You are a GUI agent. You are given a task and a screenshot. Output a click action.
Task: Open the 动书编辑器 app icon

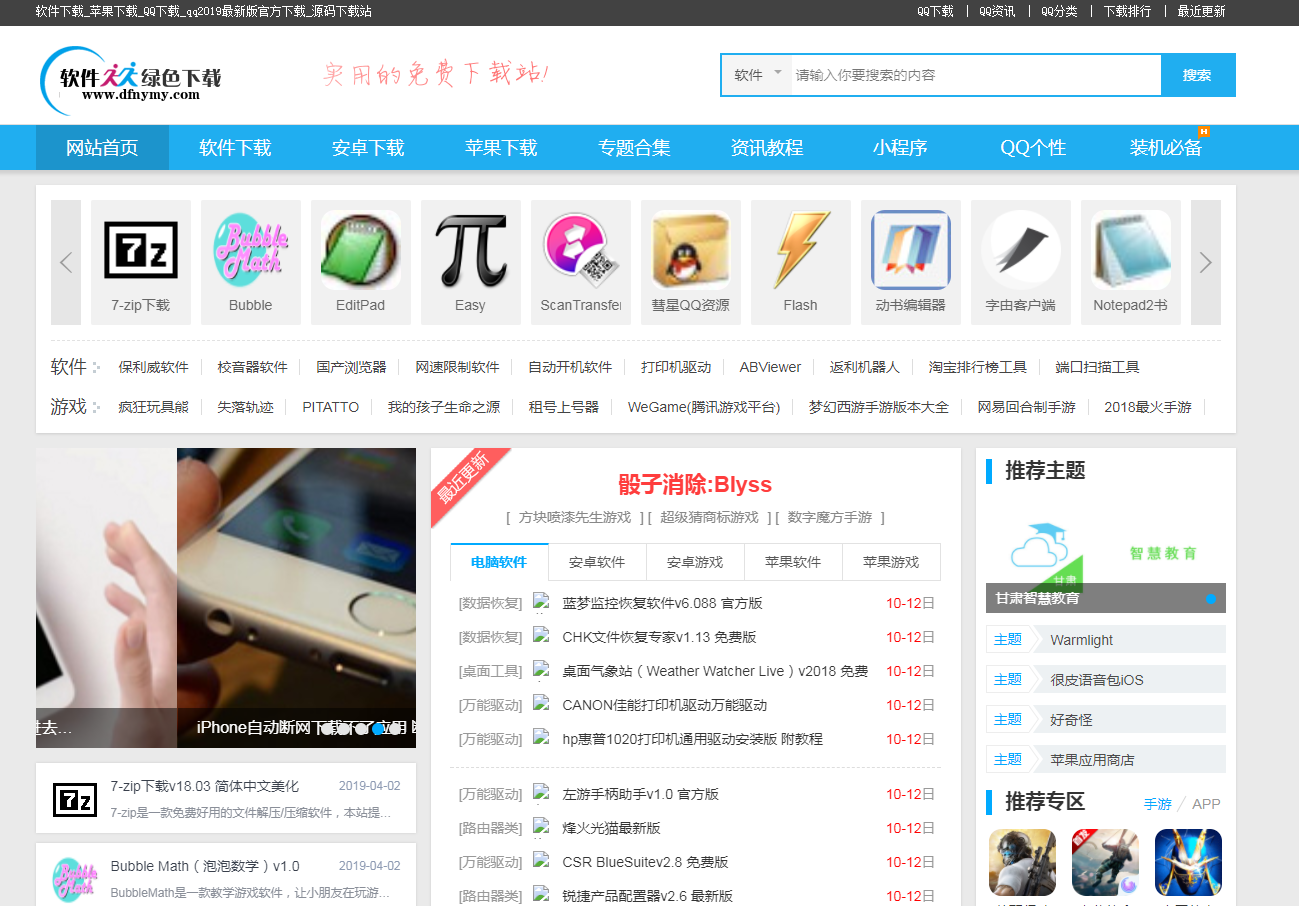[x=911, y=250]
